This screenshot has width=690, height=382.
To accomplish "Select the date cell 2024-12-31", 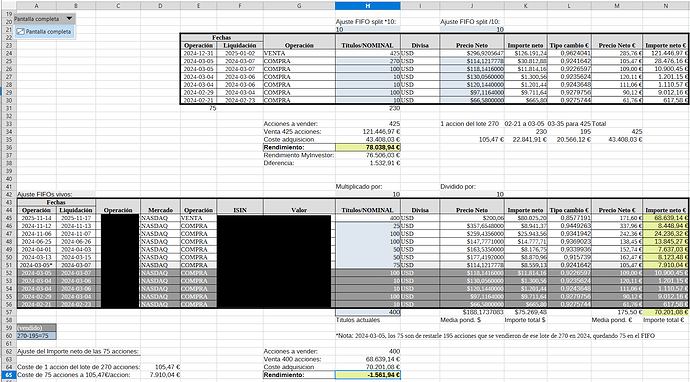I will (x=198, y=53).
